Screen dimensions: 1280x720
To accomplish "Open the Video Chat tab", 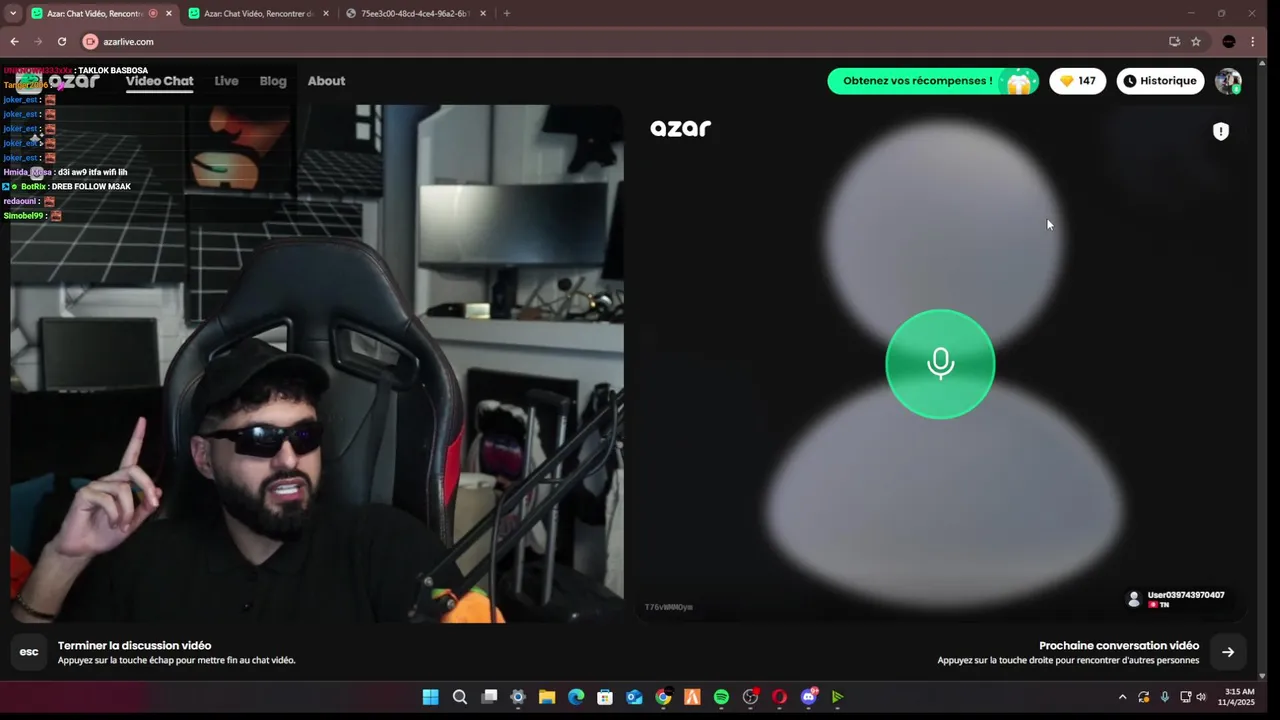I will pyautogui.click(x=159, y=81).
